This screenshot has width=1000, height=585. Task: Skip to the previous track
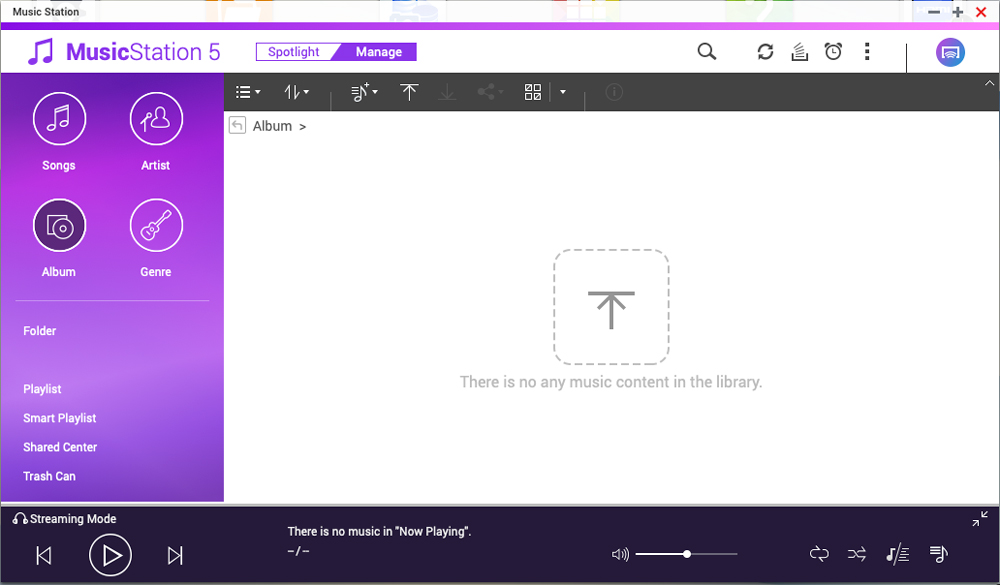[x=43, y=556]
